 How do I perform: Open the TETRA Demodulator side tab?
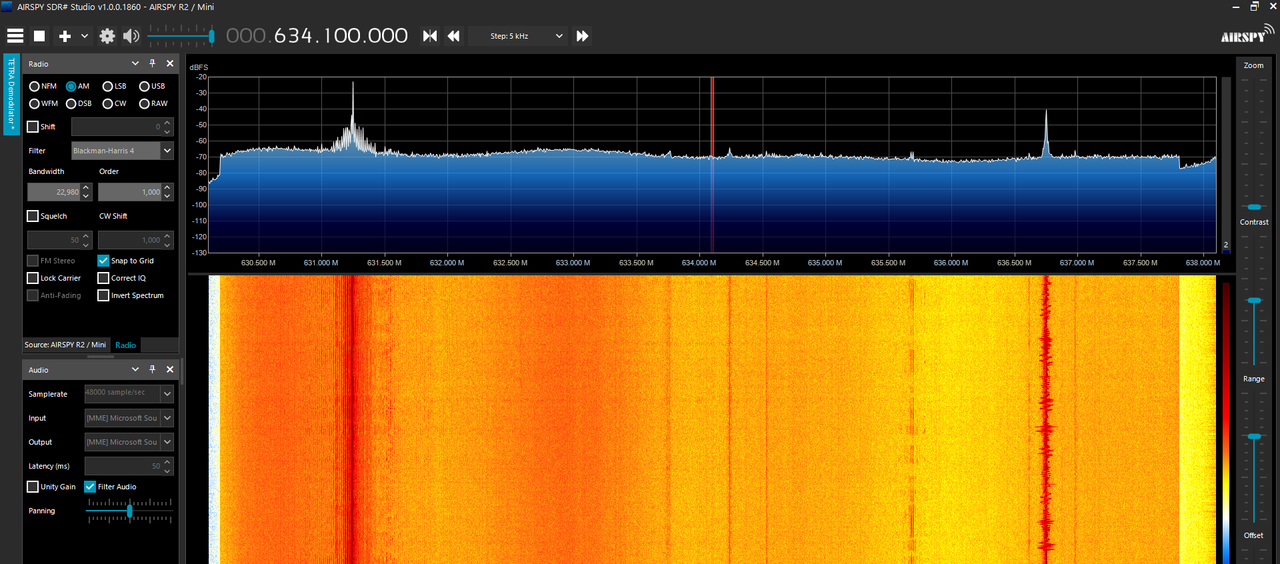coord(11,95)
